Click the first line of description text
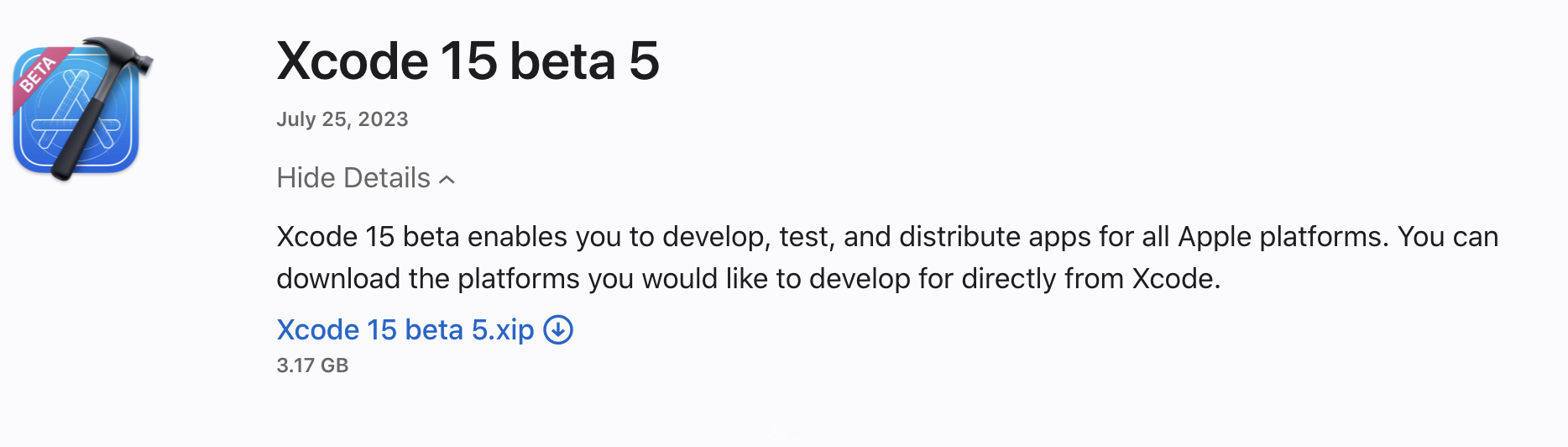The height and width of the screenshot is (447, 1568). tap(887, 237)
